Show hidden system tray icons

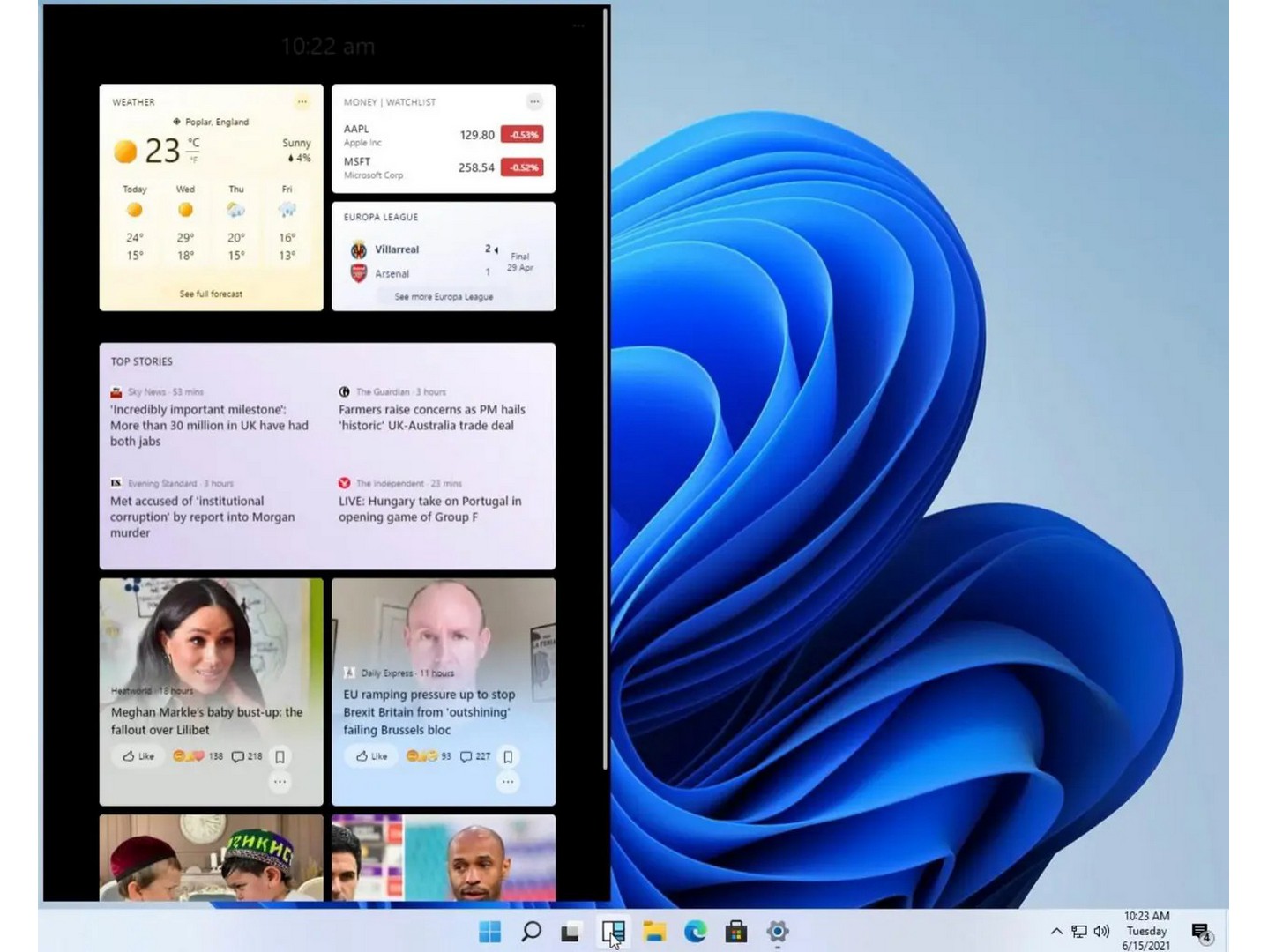(x=1056, y=931)
